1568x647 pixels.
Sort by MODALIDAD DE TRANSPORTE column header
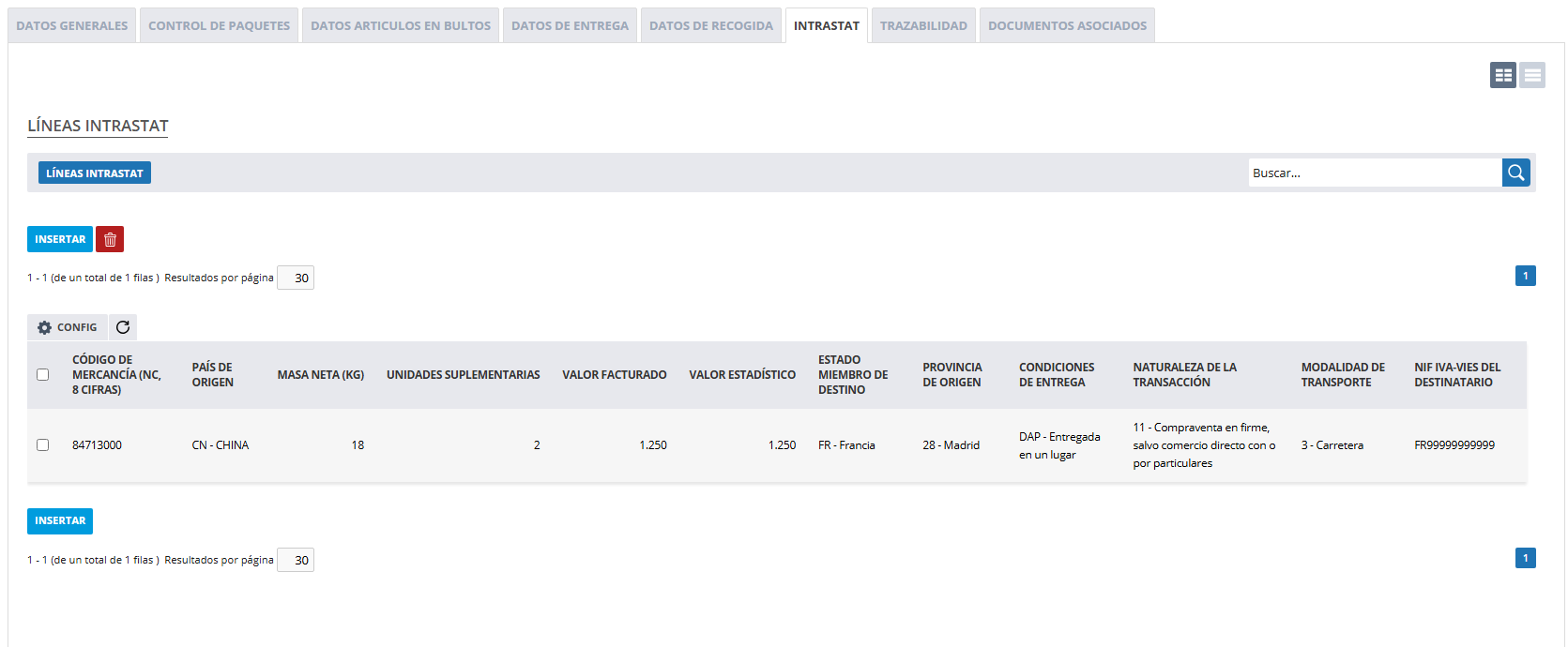(x=1343, y=375)
